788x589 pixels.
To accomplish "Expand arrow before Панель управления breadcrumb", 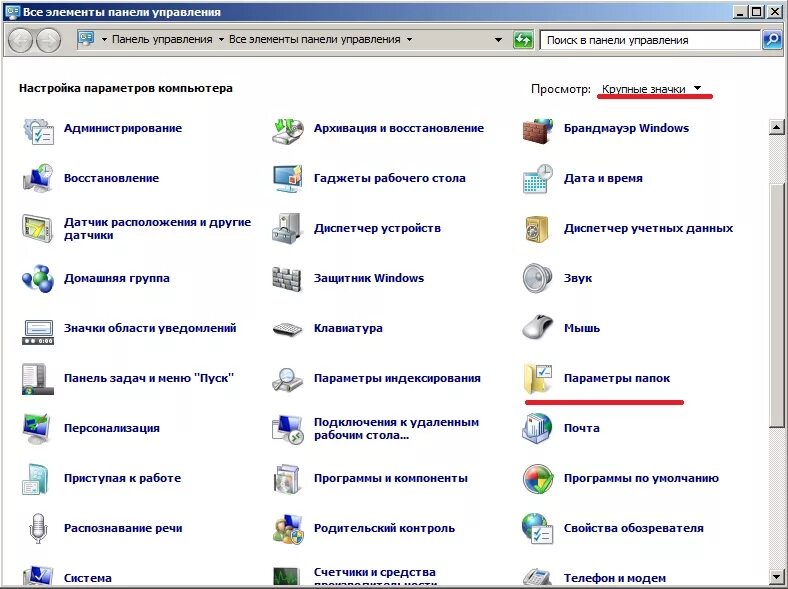I will (x=105, y=39).
